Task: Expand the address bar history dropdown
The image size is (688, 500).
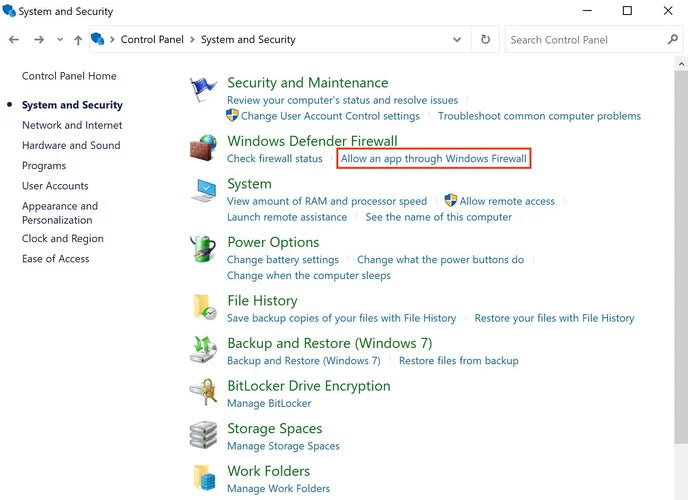Action: tap(457, 40)
